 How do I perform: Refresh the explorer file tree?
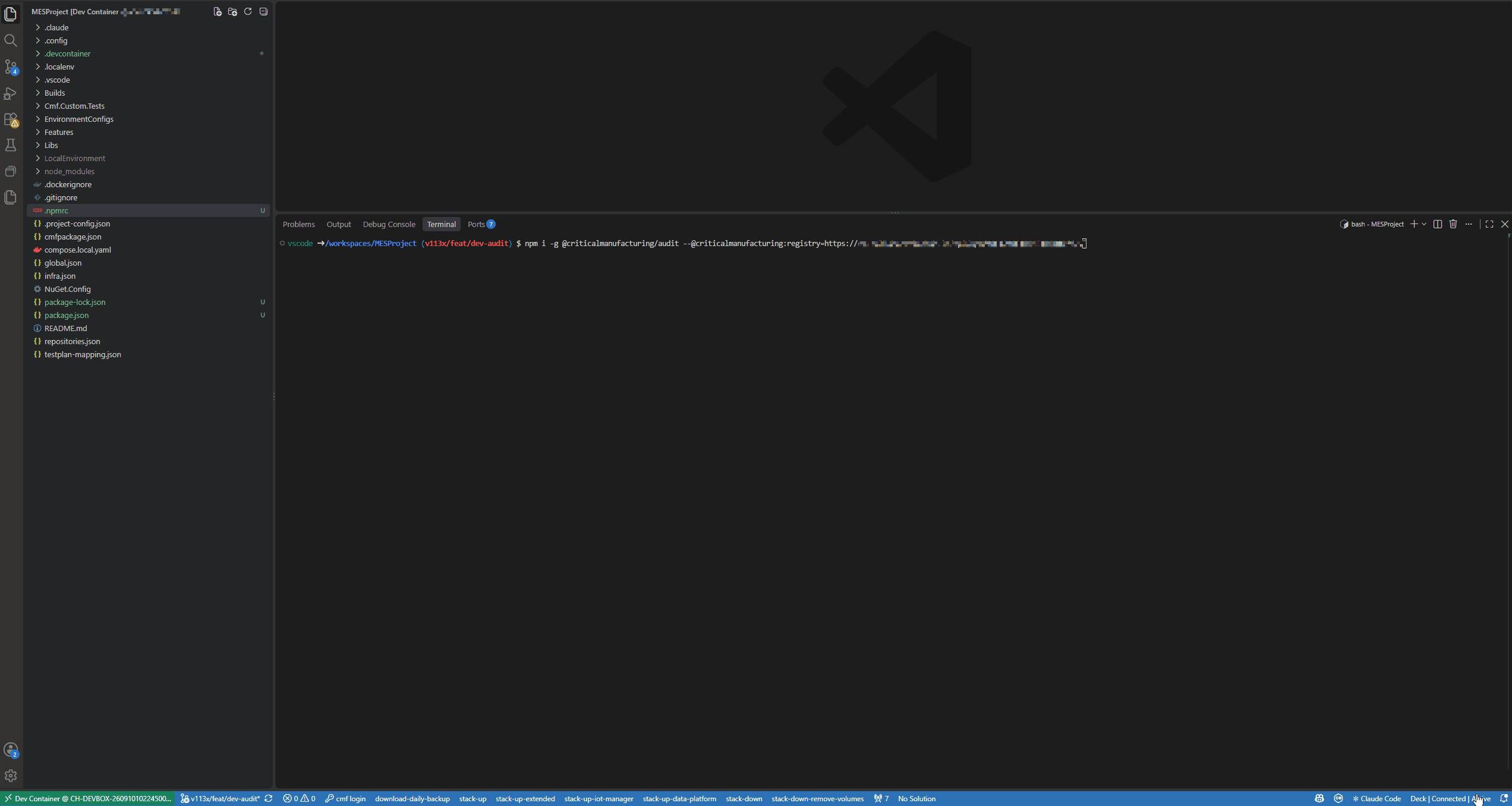[248, 11]
